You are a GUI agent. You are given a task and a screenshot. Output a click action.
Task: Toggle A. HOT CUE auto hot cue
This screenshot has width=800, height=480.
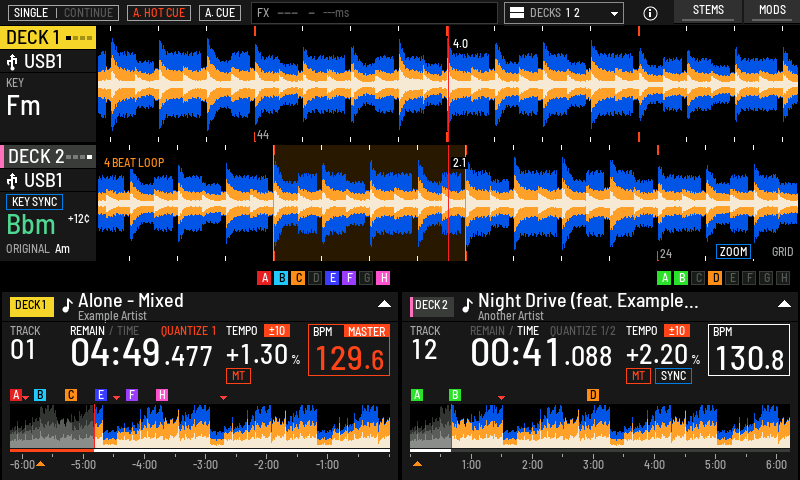point(159,13)
